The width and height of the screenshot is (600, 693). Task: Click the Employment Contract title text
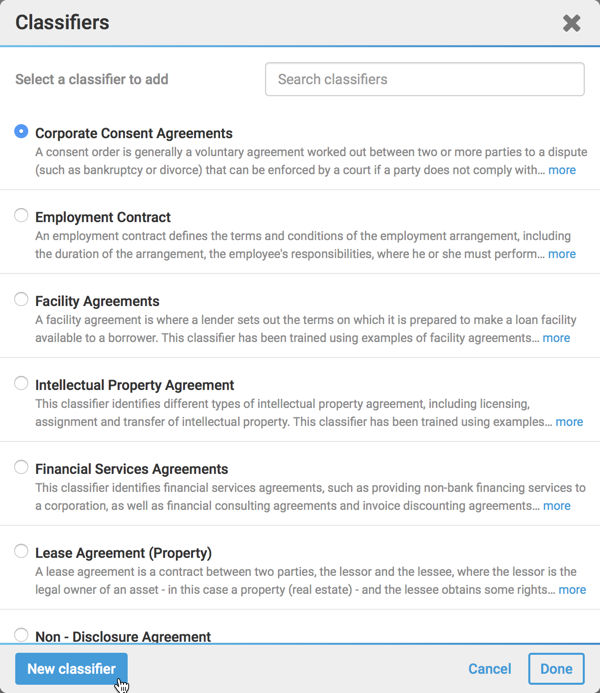(103, 217)
